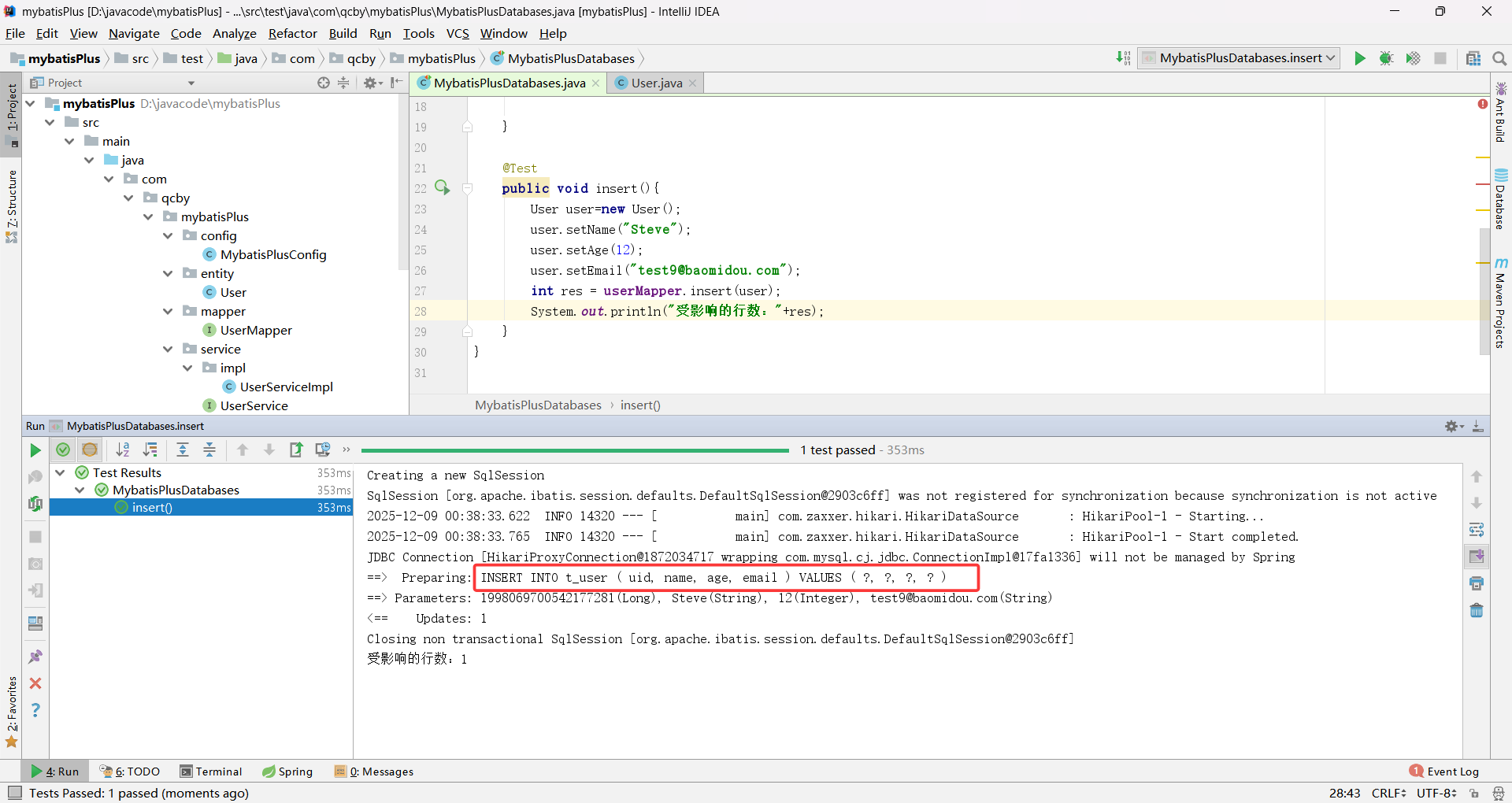Collapse all test results icon
The width and height of the screenshot is (1512, 803).
[x=209, y=450]
